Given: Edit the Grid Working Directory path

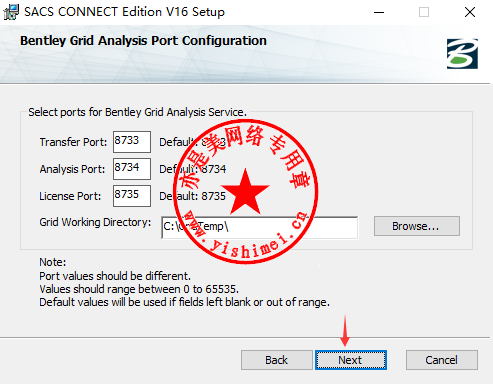Looking at the screenshot, I should tap(259, 227).
